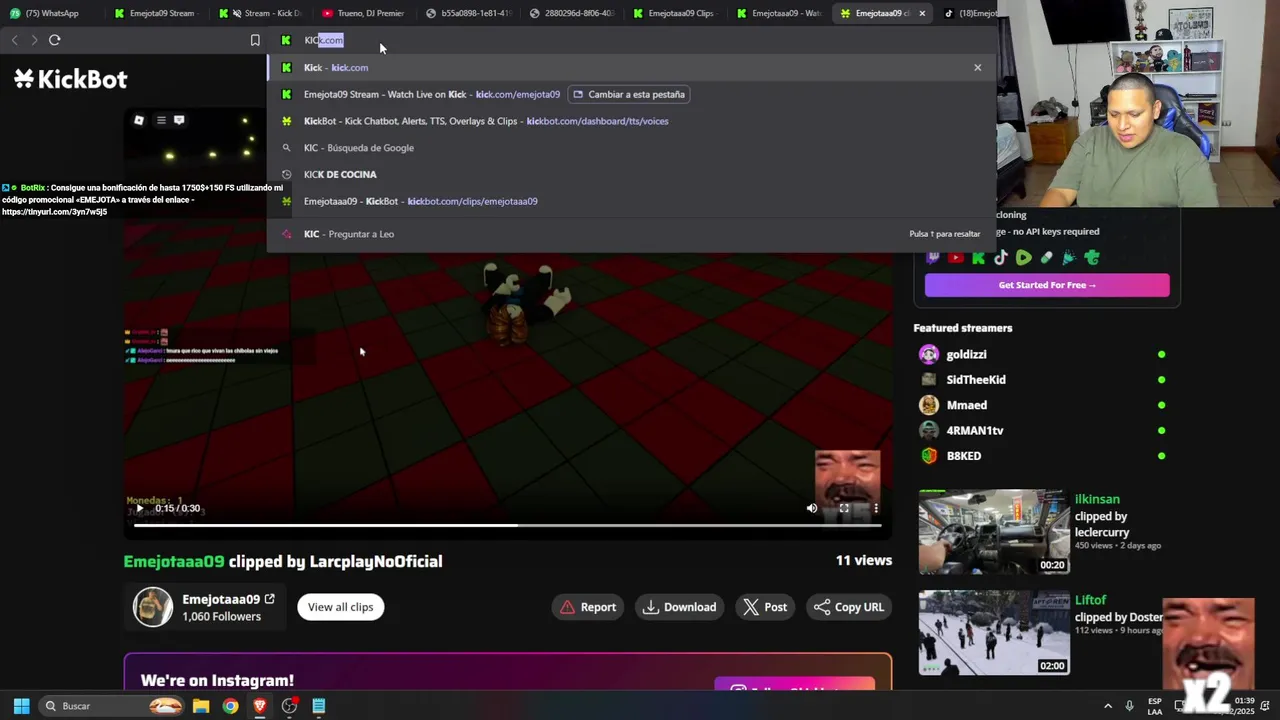Screen dimensions: 1280x720
Task: Post the clip to X
Action: tap(765, 607)
